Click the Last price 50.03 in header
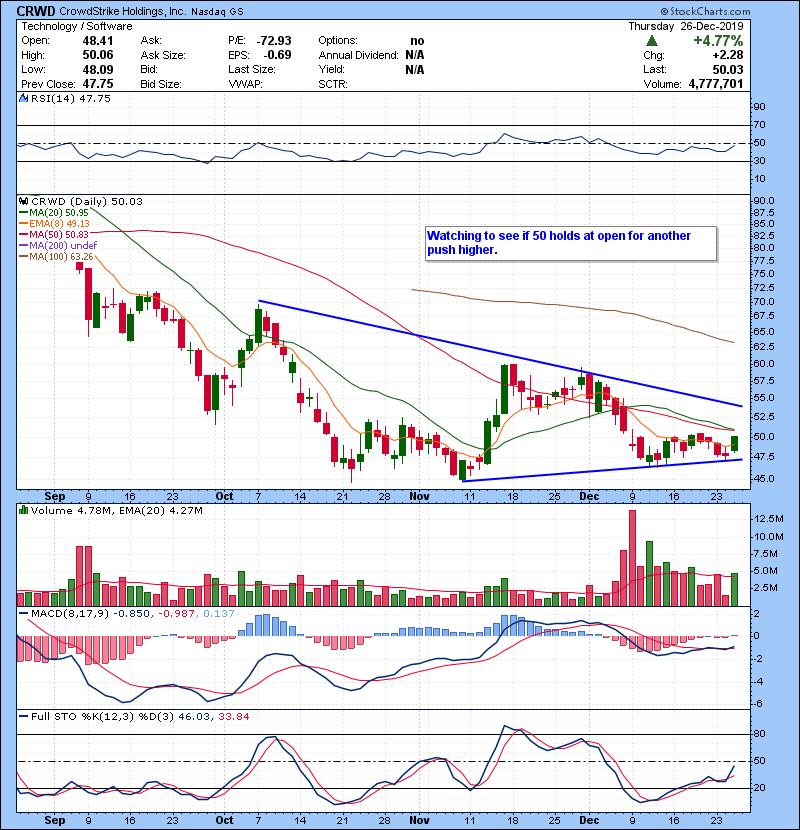Image resolution: width=800 pixels, height=830 pixels. coord(727,69)
